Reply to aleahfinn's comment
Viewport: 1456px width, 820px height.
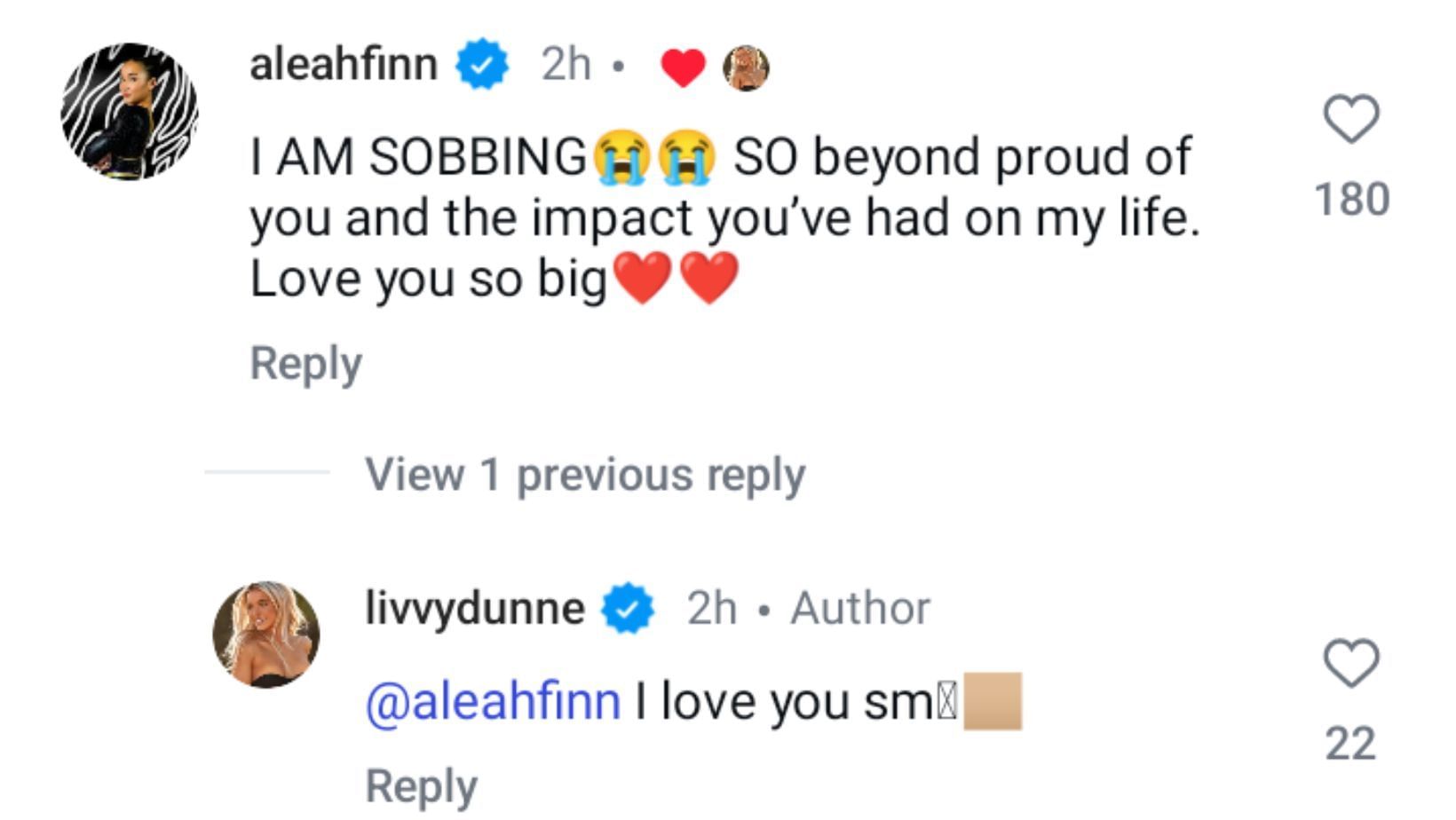[x=306, y=364]
